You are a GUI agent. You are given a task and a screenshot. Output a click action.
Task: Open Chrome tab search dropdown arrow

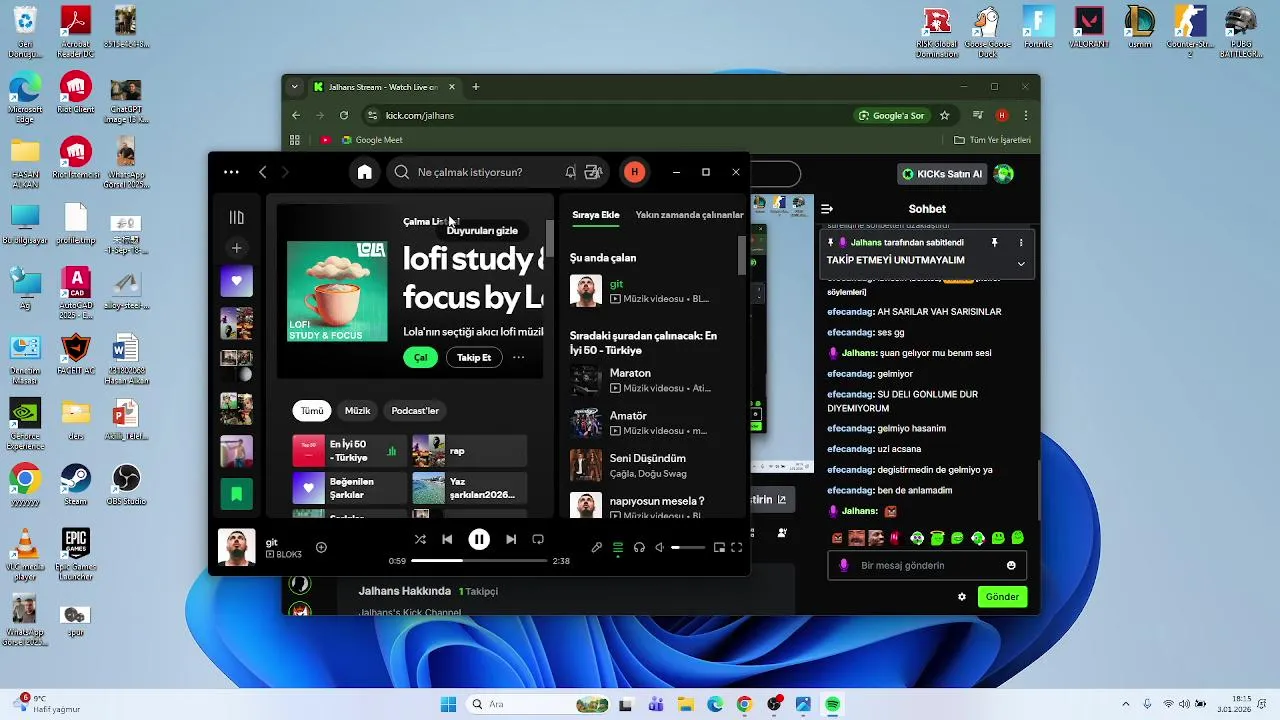pos(294,87)
